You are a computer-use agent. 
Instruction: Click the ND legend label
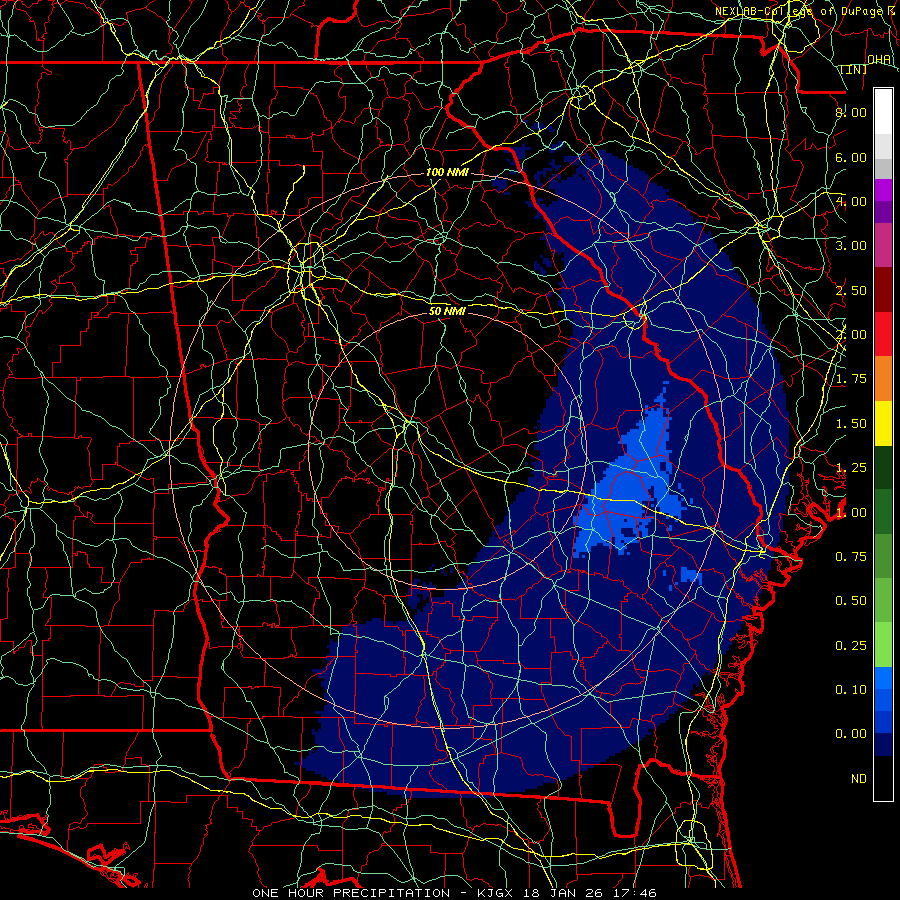[859, 779]
